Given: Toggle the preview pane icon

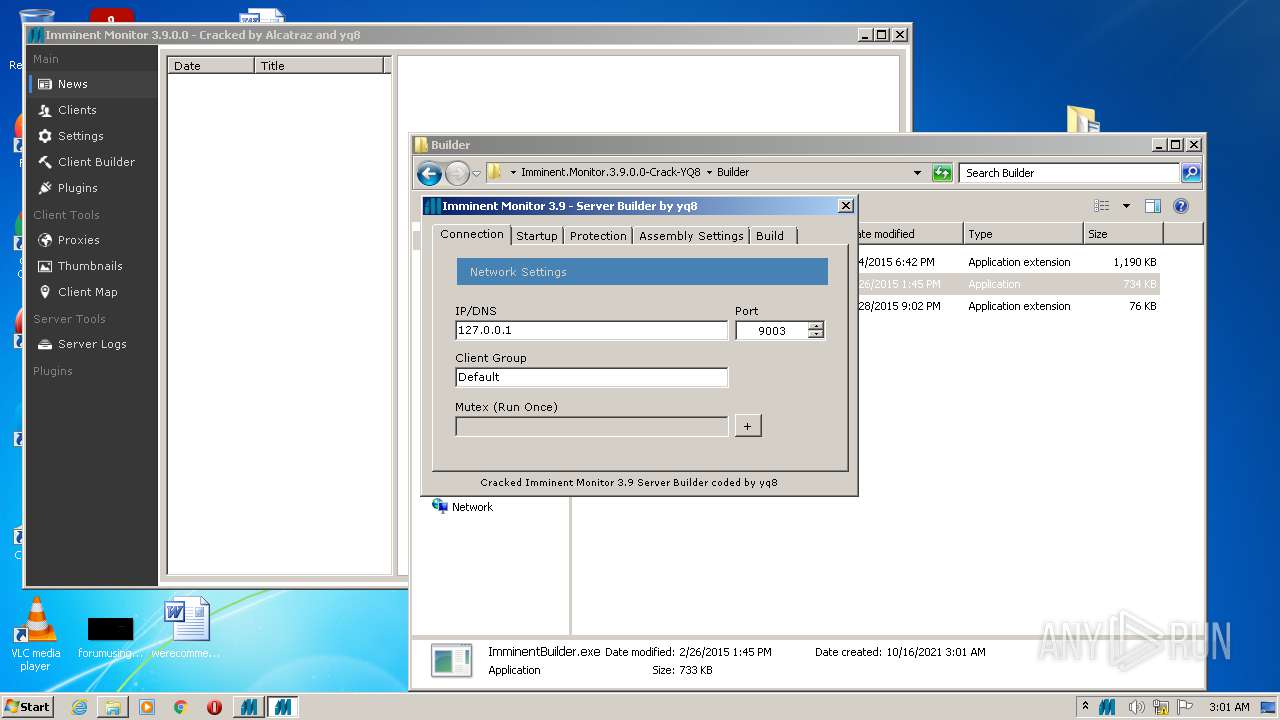Looking at the screenshot, I should (x=1152, y=206).
